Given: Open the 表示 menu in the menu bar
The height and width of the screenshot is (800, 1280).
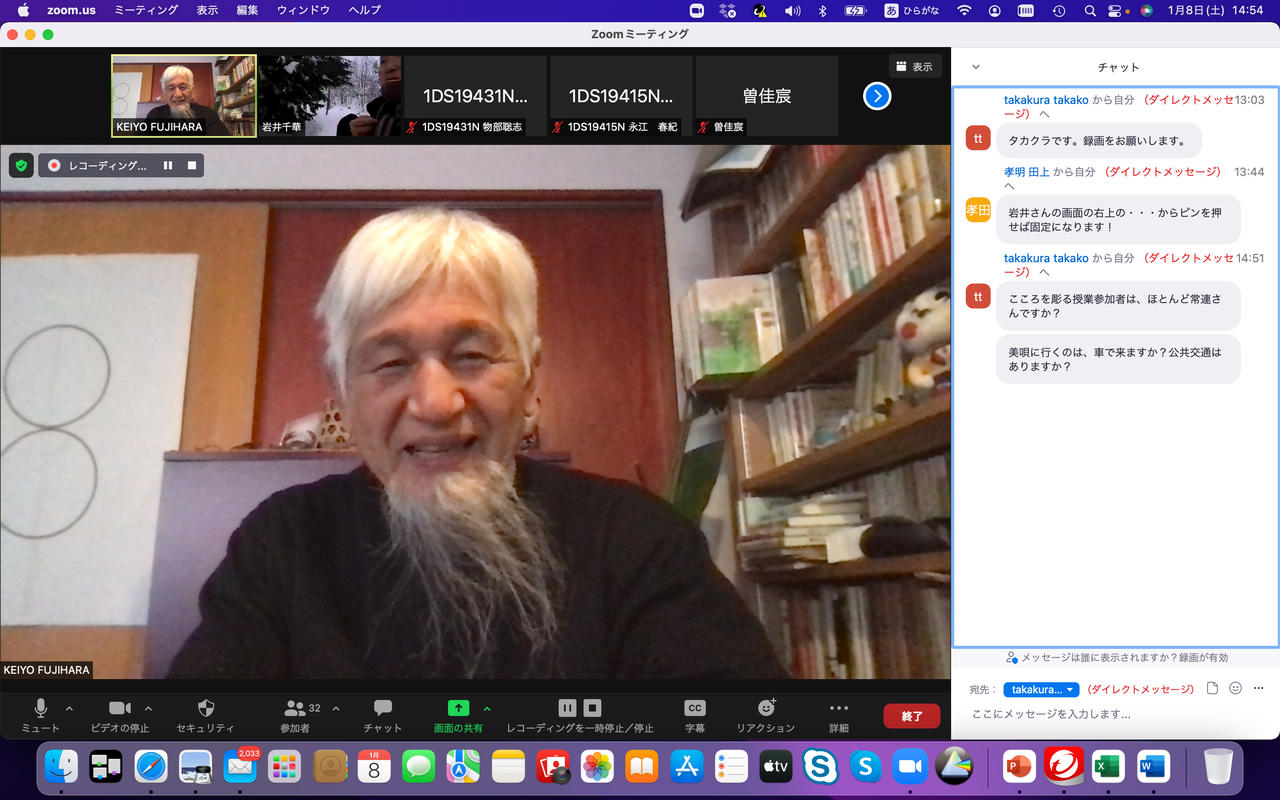Looking at the screenshot, I should [x=207, y=10].
